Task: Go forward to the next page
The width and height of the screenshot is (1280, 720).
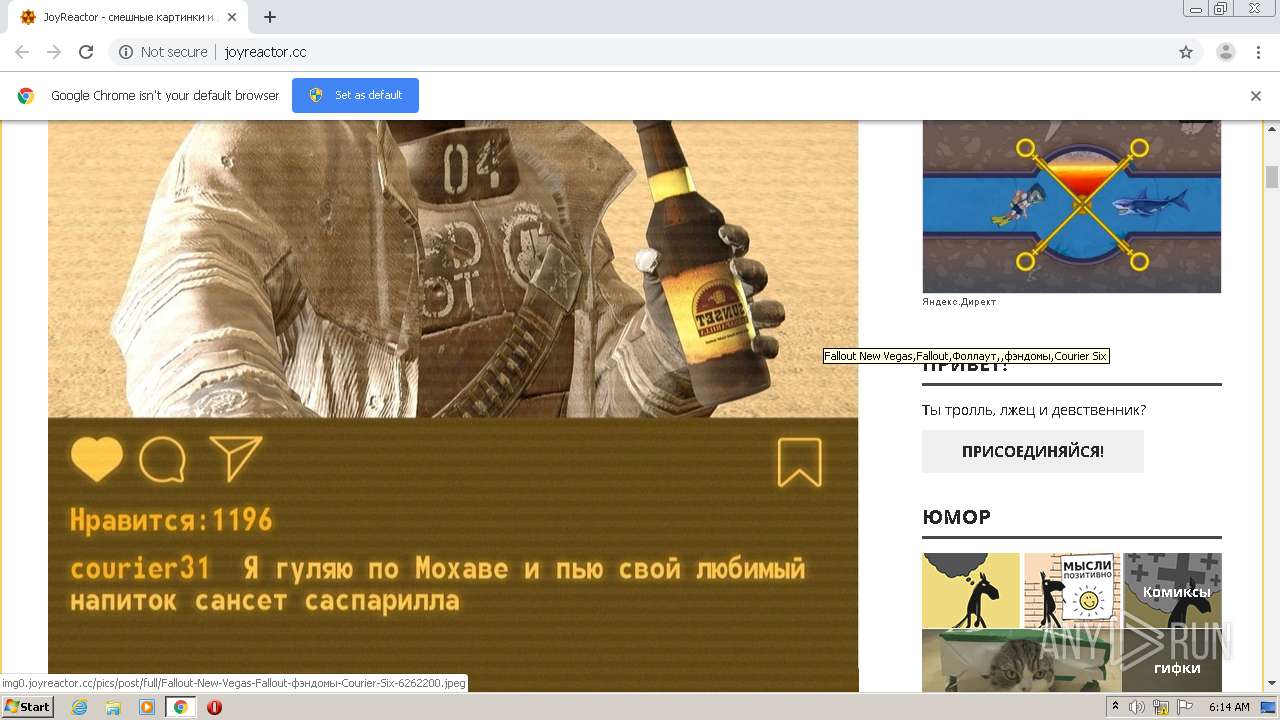Action: 54,52
